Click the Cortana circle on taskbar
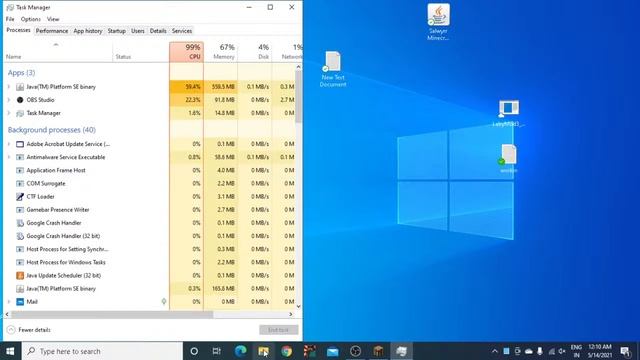 (194, 351)
